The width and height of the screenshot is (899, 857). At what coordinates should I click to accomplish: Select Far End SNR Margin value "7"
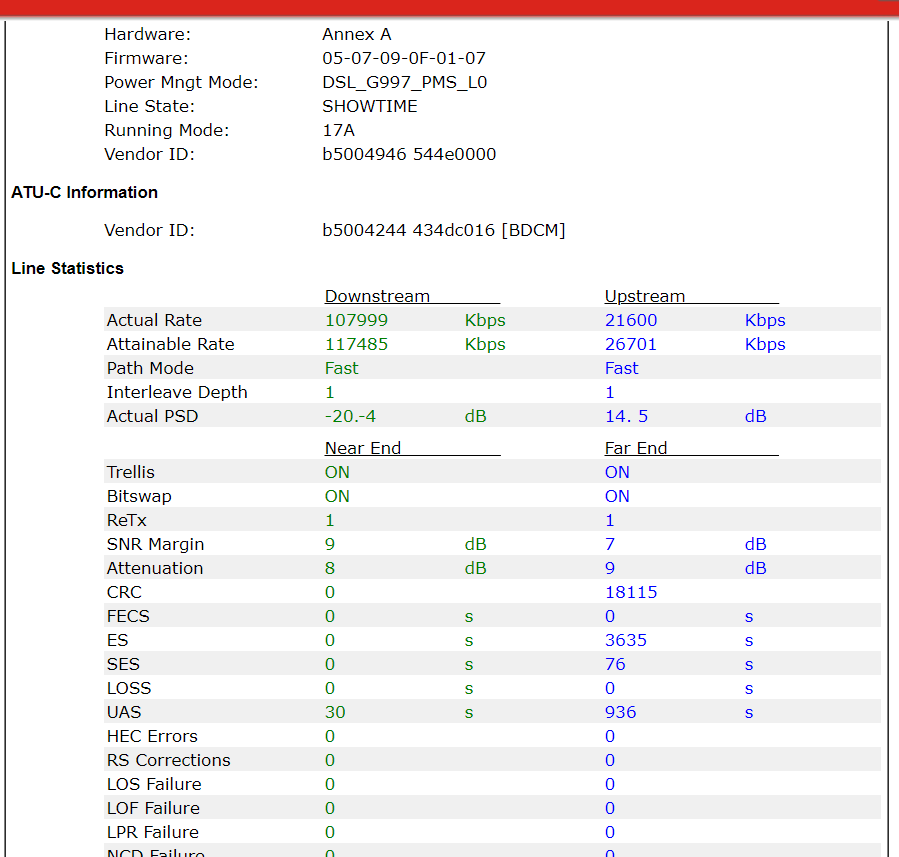610,545
